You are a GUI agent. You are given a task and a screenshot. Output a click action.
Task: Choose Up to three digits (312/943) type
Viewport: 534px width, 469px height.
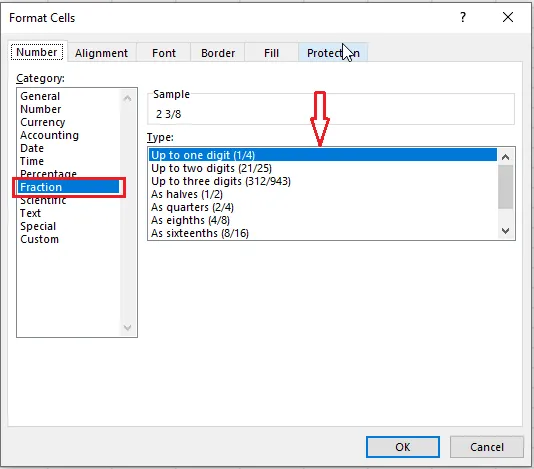click(323, 181)
